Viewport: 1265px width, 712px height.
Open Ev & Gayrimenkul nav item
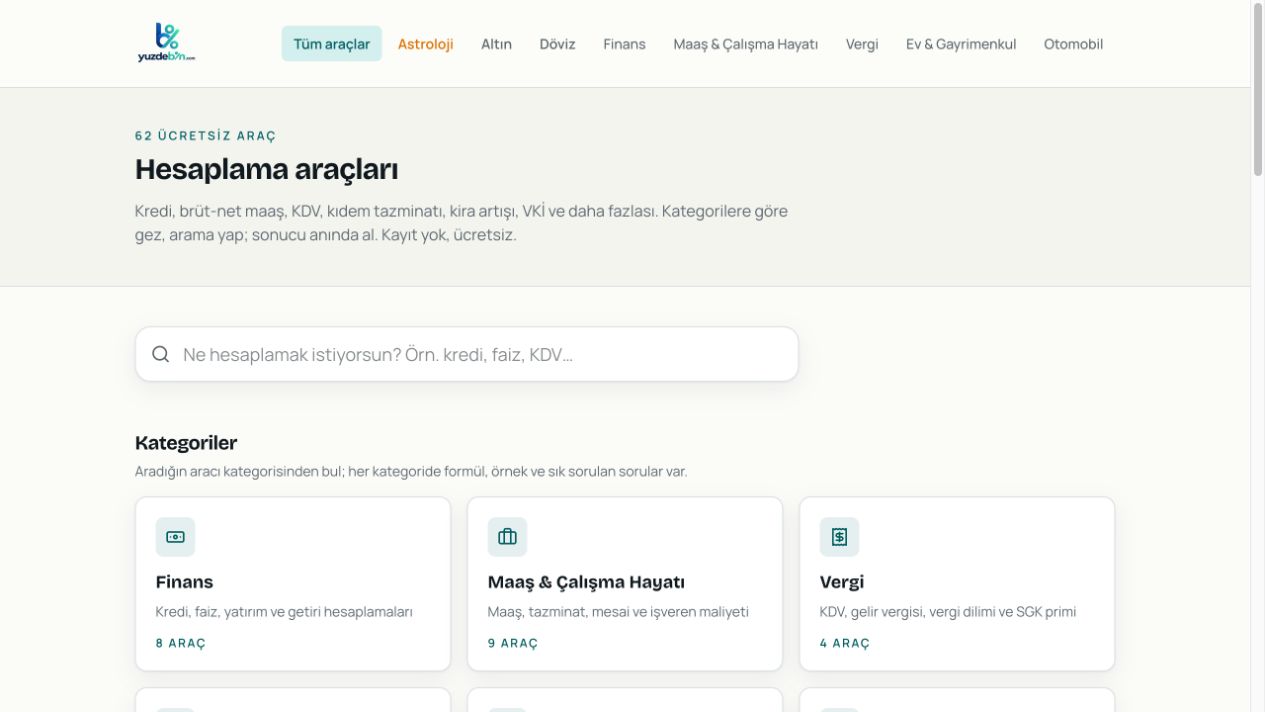(x=961, y=44)
